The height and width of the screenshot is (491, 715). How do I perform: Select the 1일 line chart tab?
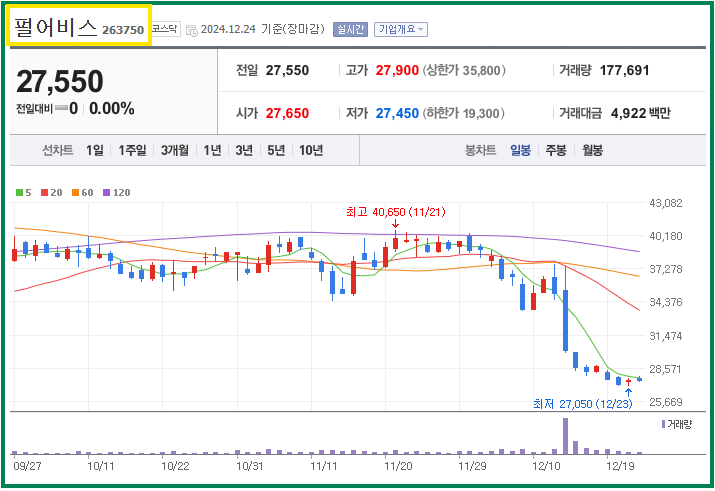[95, 150]
